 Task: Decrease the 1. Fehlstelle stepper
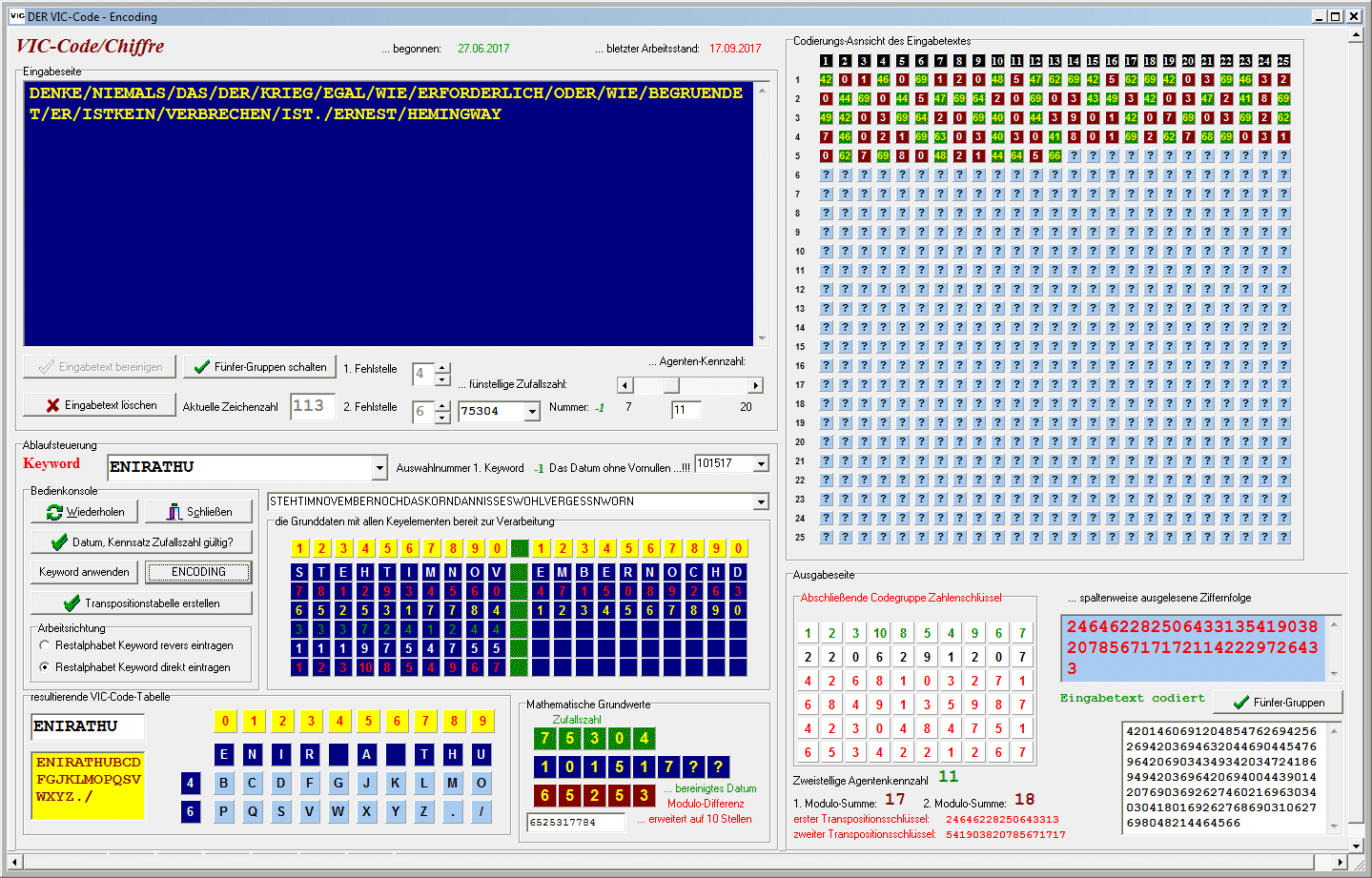click(x=442, y=379)
